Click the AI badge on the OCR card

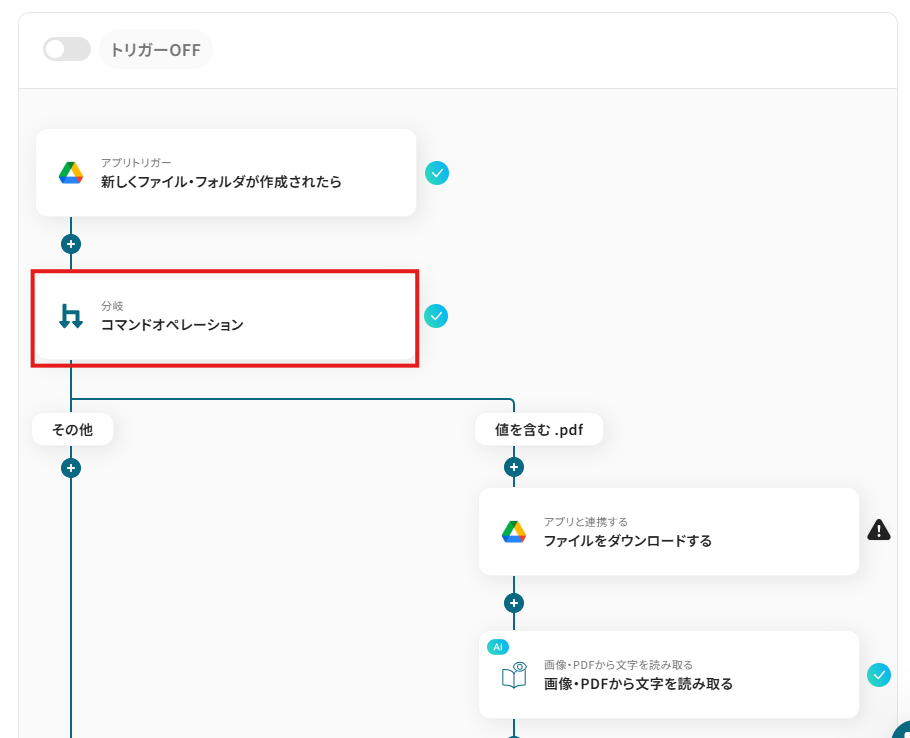(498, 647)
